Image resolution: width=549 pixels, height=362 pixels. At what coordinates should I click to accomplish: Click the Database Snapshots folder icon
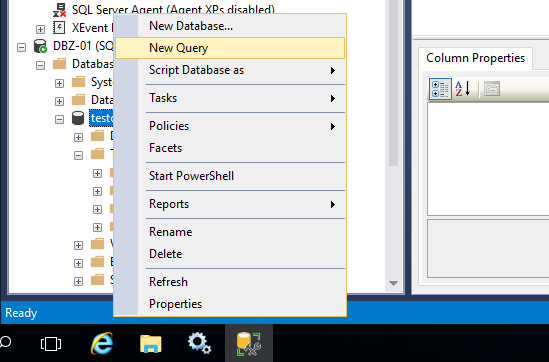[78, 100]
